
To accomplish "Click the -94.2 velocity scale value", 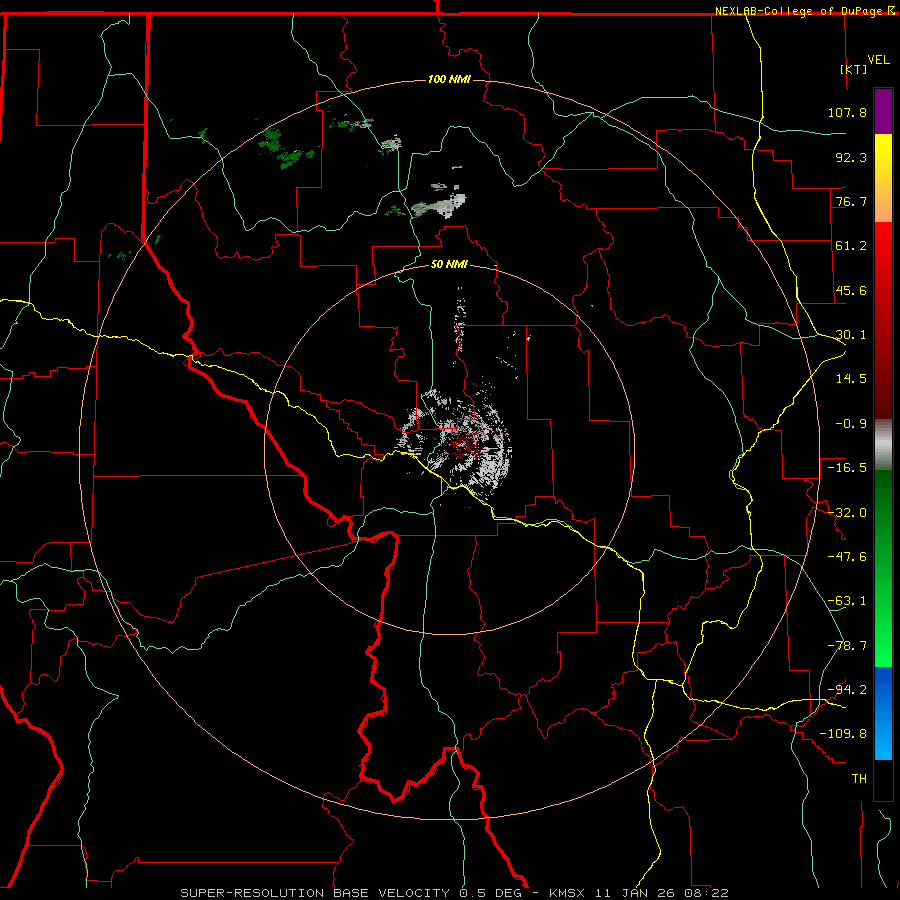I will click(x=847, y=690).
